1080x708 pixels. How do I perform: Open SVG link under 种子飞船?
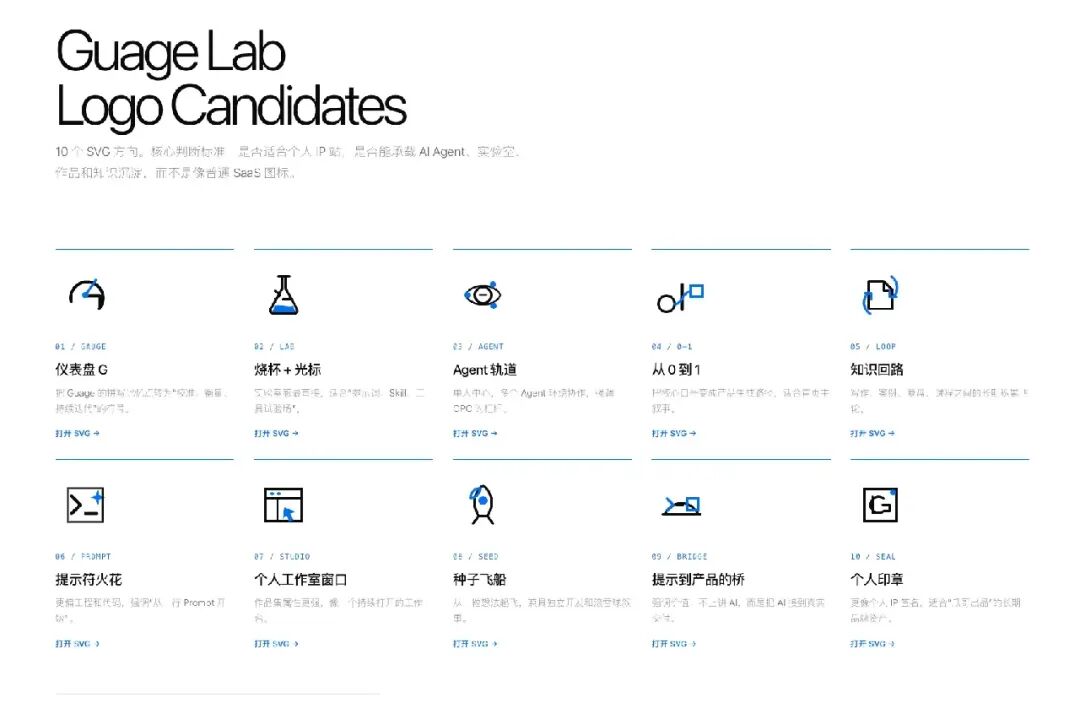tap(475, 643)
